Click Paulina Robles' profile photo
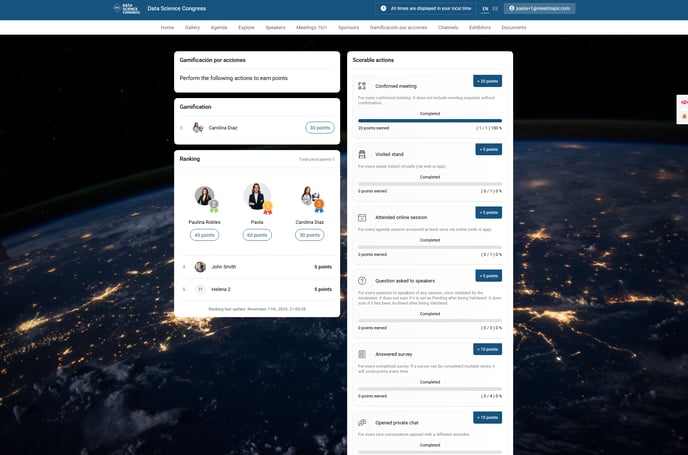 click(205, 197)
